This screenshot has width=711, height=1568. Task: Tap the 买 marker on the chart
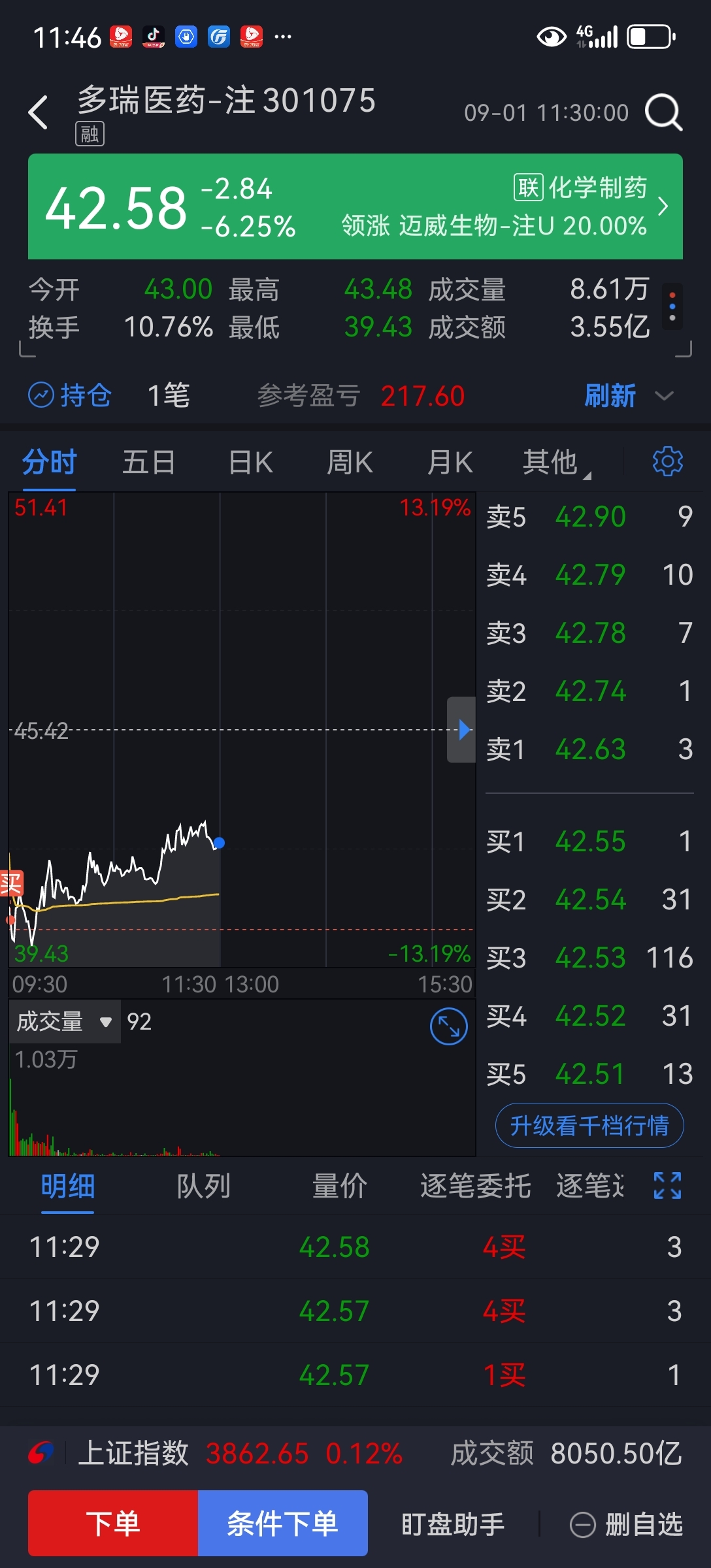tap(11, 884)
